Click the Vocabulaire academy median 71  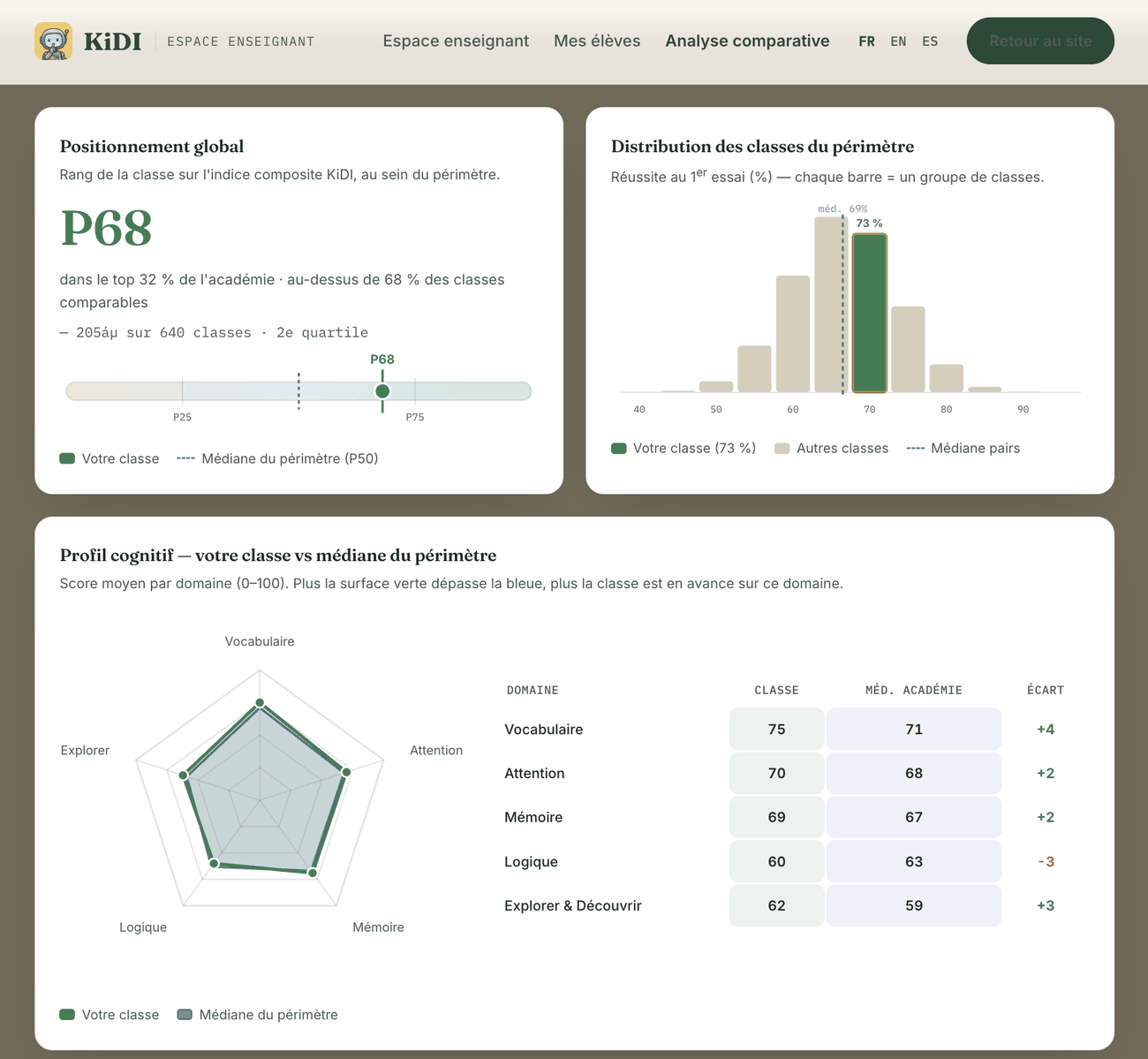pos(914,730)
